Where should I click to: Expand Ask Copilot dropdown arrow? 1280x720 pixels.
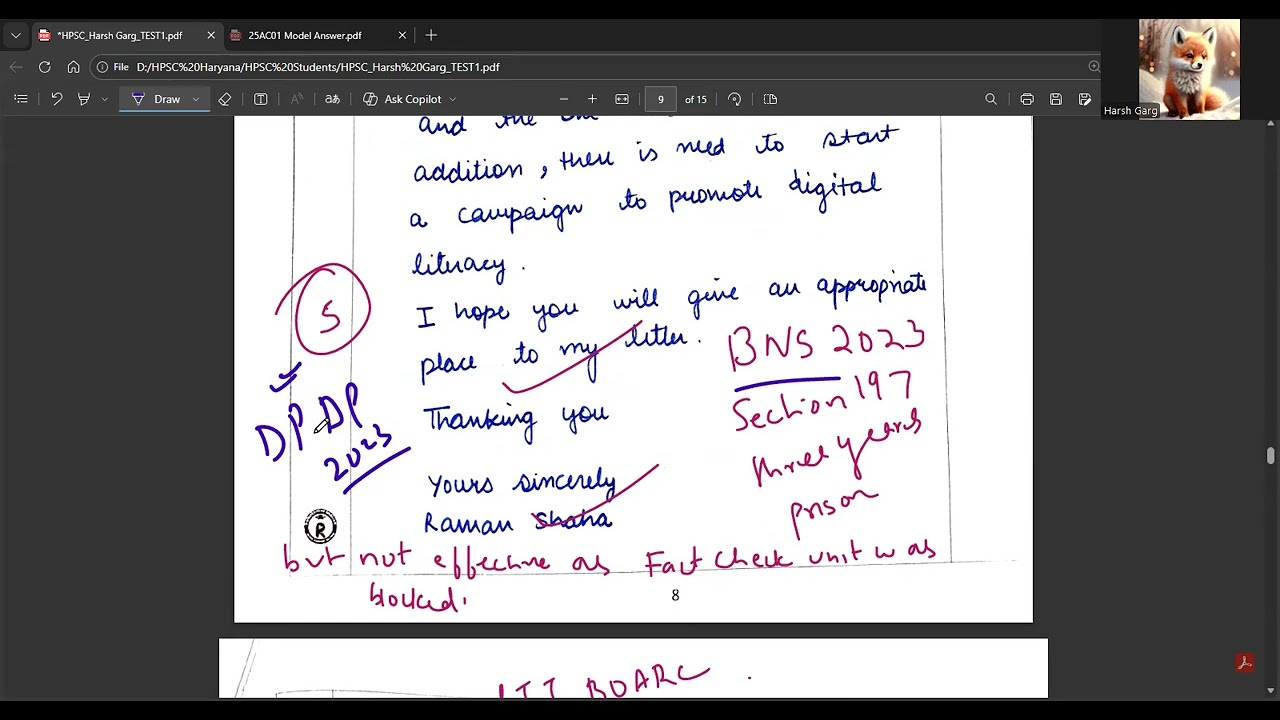pyautogui.click(x=453, y=99)
